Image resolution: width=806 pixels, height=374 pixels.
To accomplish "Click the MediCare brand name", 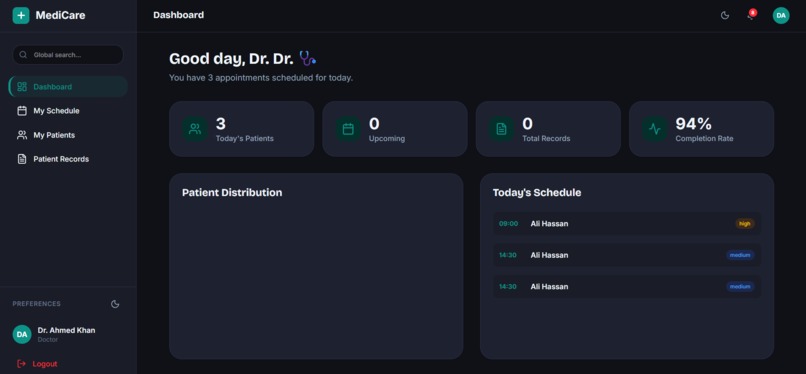I will pyautogui.click(x=60, y=15).
